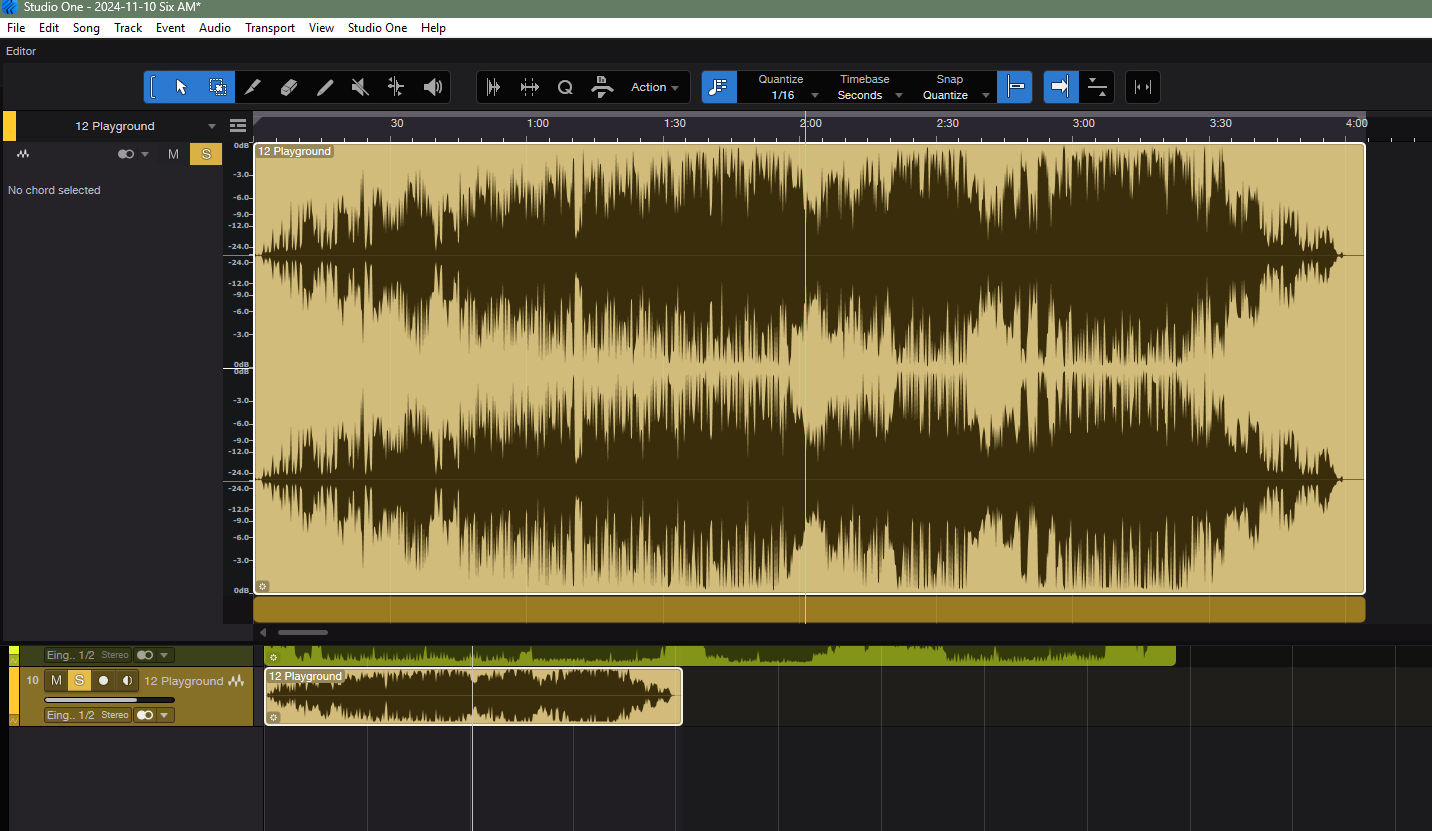Choose the Split (knife) tool

[x=253, y=87]
